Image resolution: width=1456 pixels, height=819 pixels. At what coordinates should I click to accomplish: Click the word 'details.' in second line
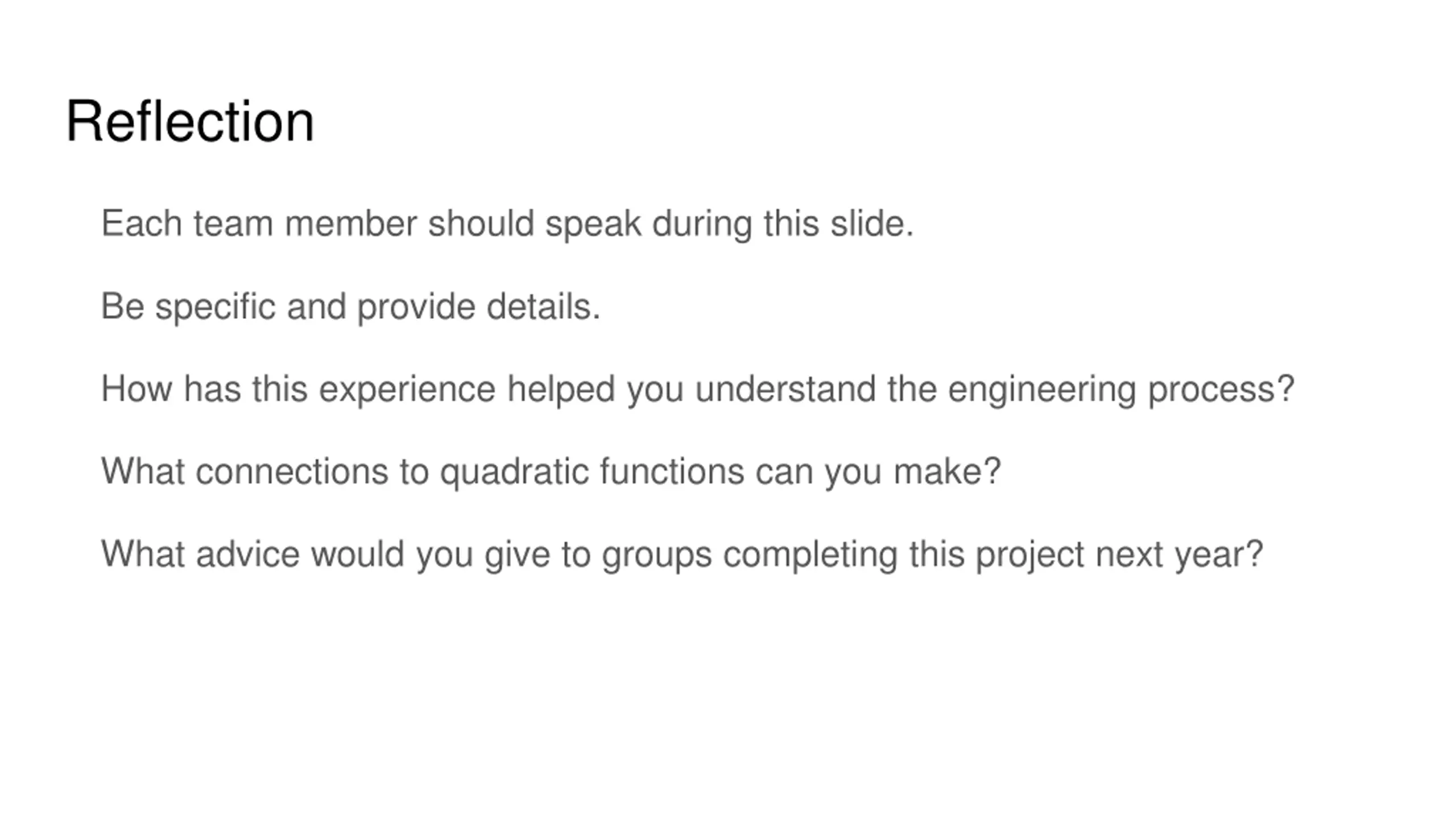tap(543, 307)
